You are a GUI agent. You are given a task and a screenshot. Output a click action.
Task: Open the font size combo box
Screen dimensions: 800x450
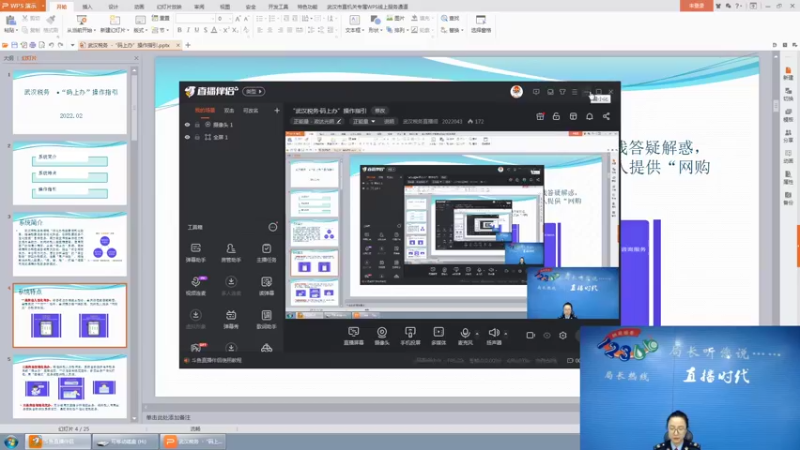[x=223, y=18]
